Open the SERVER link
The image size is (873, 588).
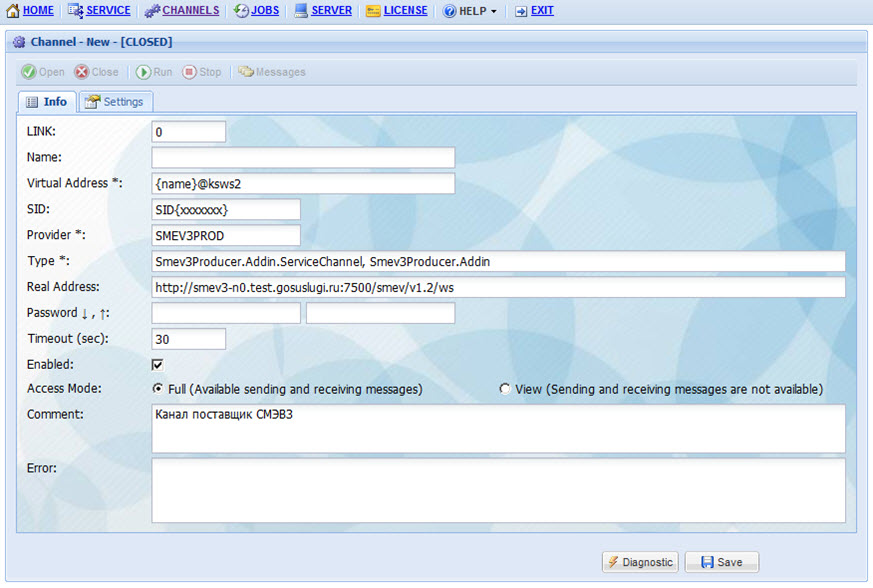click(332, 11)
